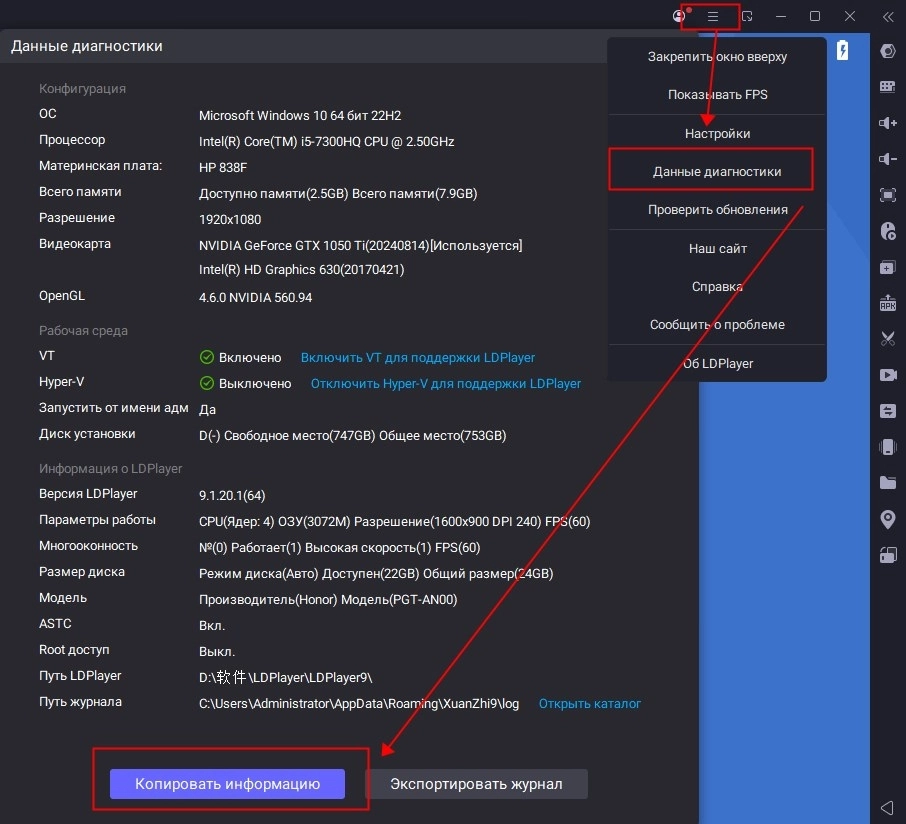Click the keyboard mapping icon in sidebar
The width and height of the screenshot is (906, 824).
click(887, 86)
